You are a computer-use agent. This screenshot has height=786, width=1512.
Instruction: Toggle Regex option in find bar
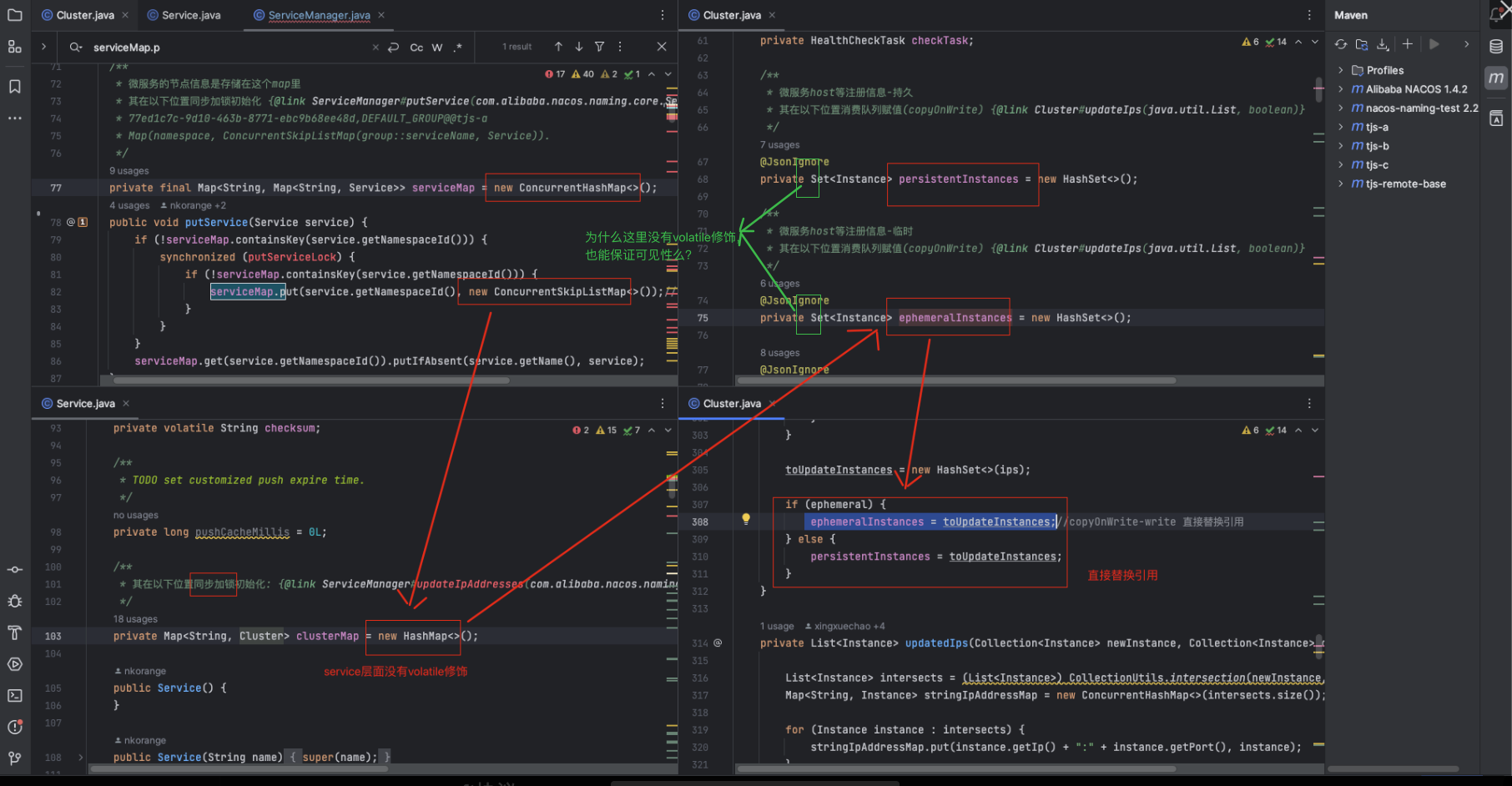(x=457, y=48)
